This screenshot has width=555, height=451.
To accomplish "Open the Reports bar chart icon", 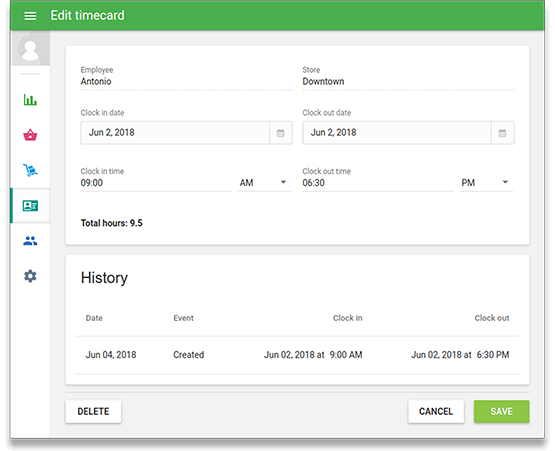I will coord(30,99).
